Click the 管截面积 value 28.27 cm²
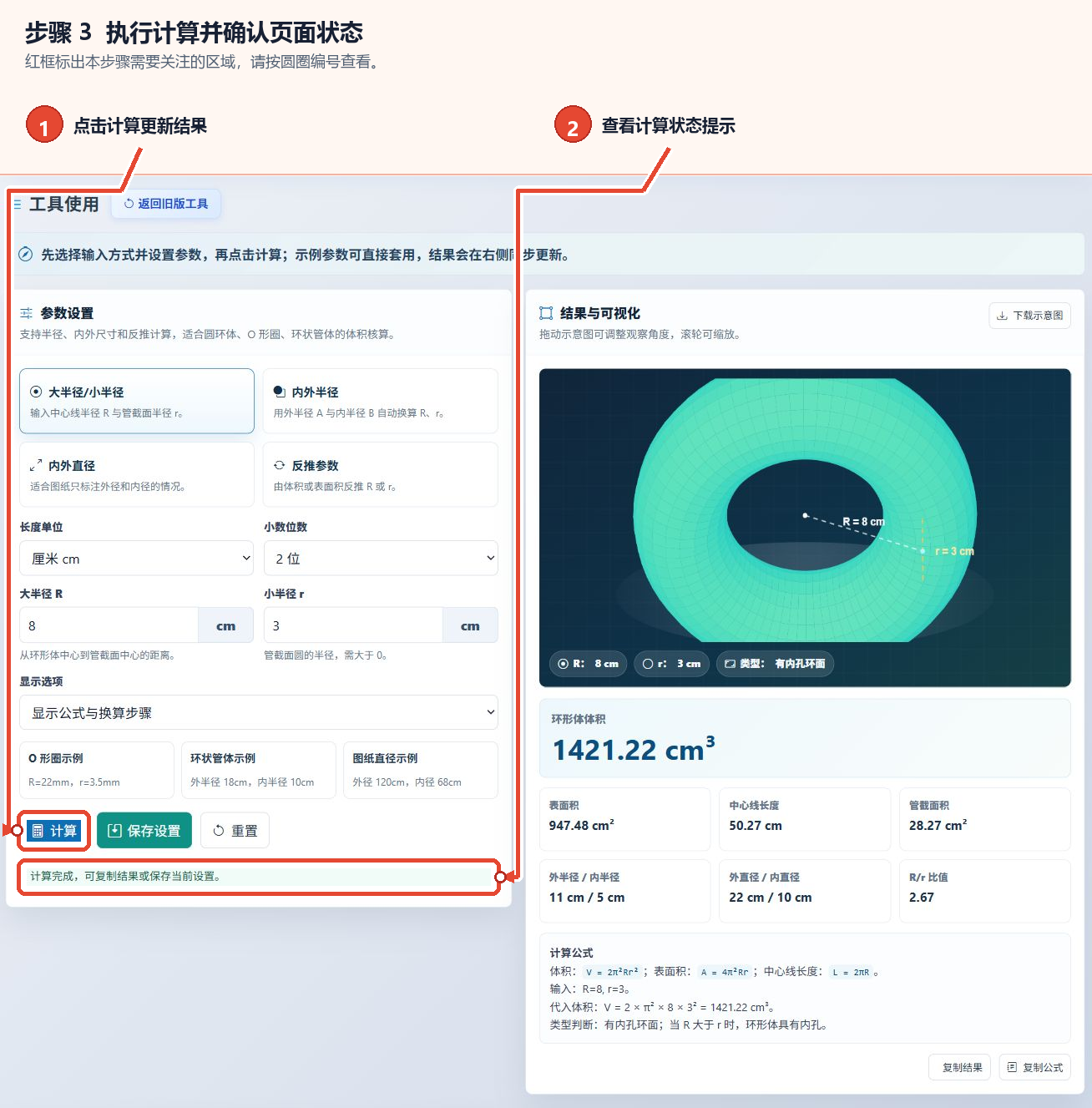Screen dimensions: 1092x1108 click(x=938, y=825)
